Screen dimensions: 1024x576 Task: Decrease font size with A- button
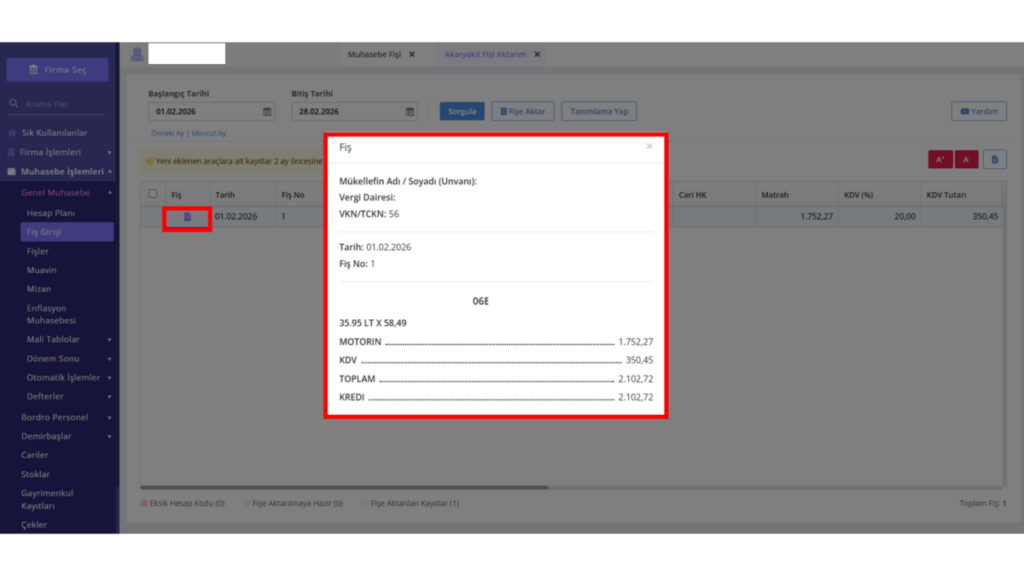pos(967,159)
